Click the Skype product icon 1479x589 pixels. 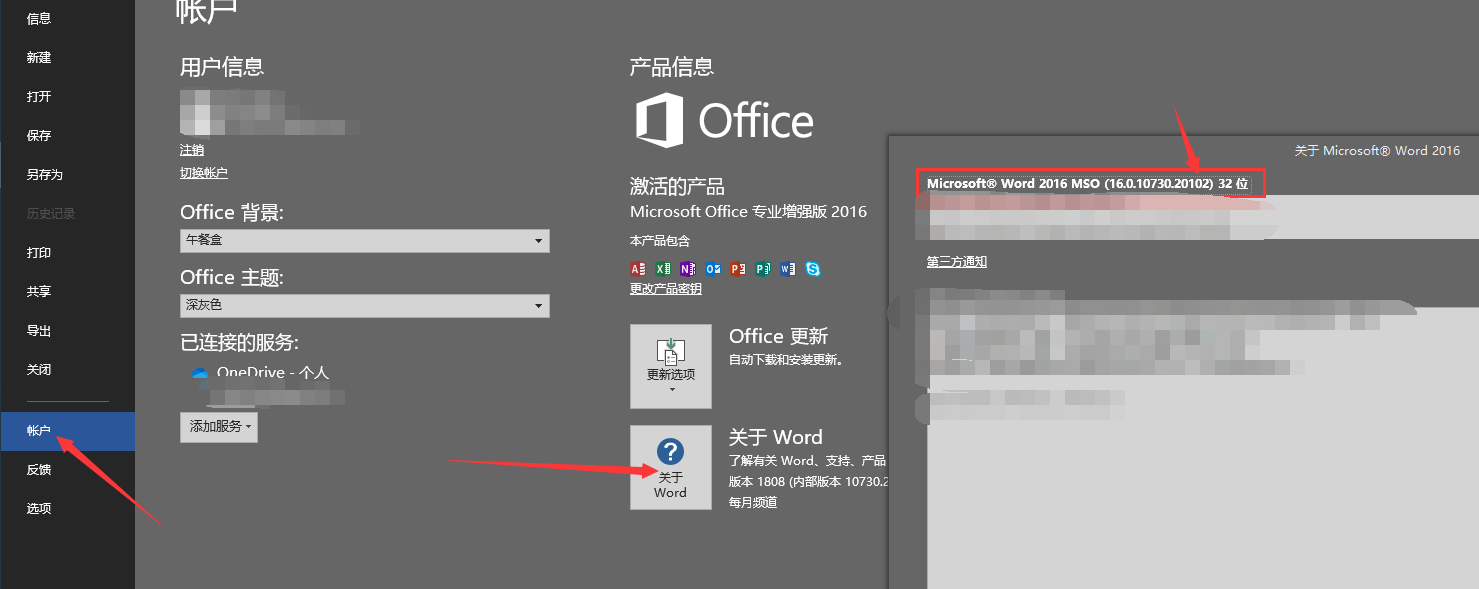click(x=813, y=269)
